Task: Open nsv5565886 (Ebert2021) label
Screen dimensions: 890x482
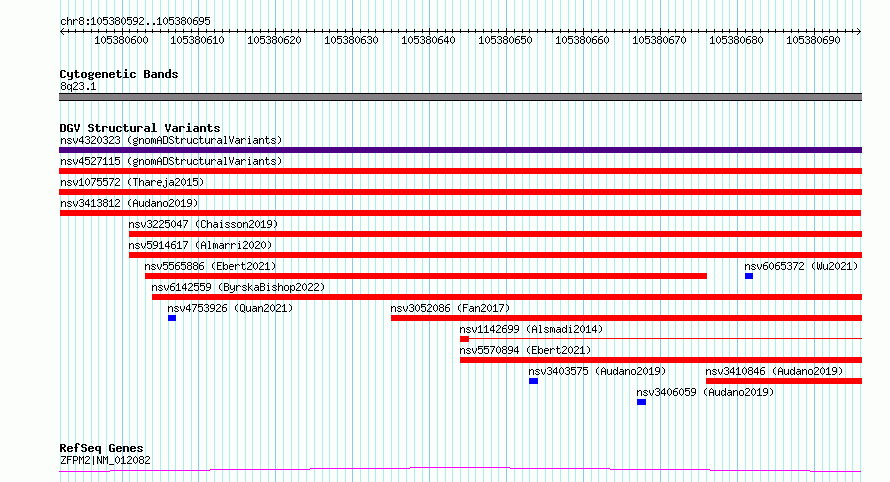Action: point(210,266)
